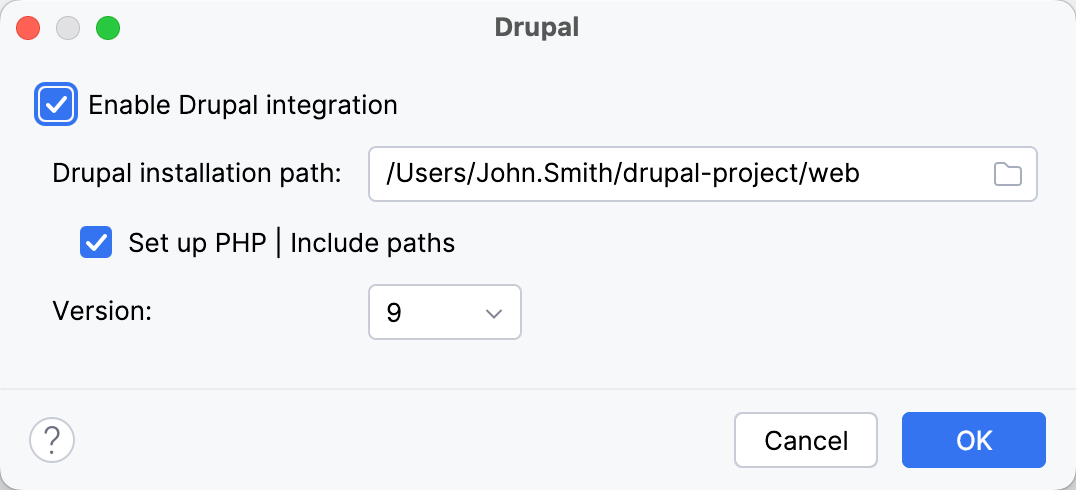1076x490 pixels.
Task: Disable Set up PHP Include paths checkbox
Action: click(x=96, y=243)
